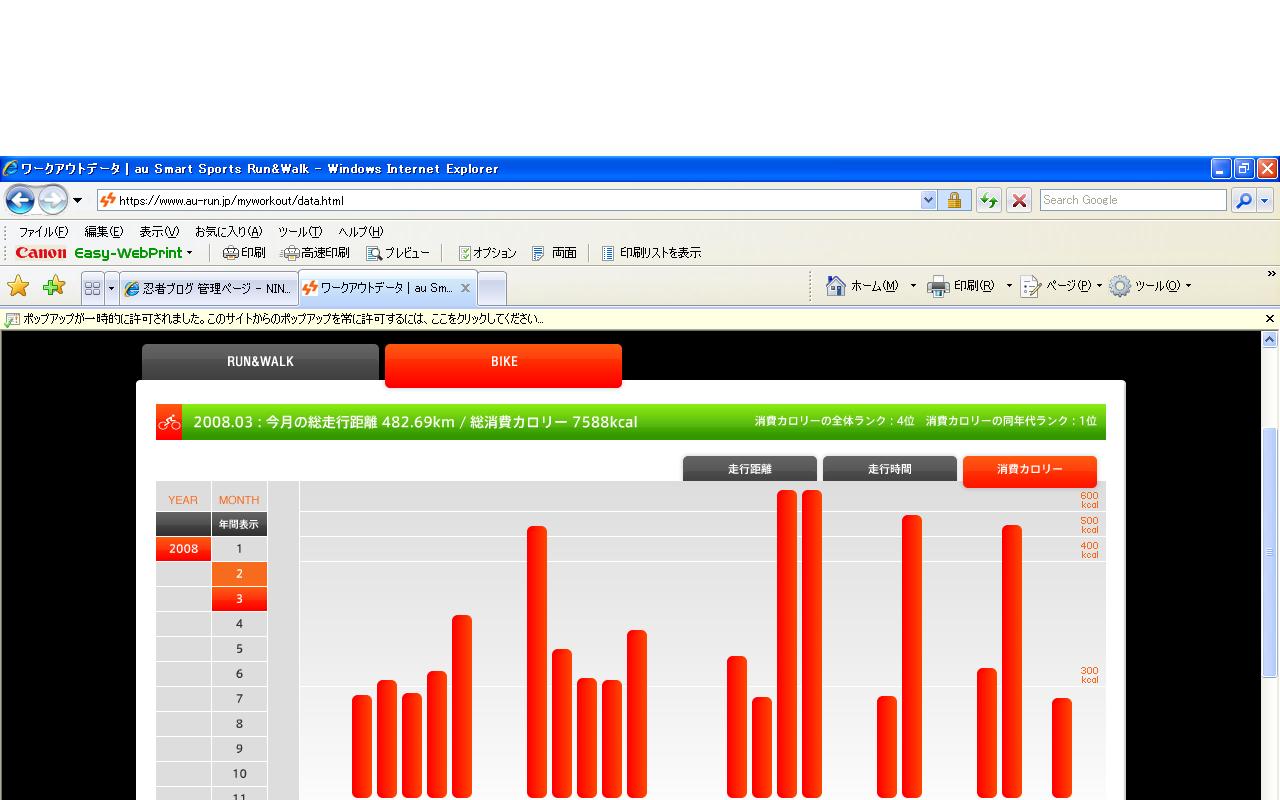Select month 5 in list

tap(239, 649)
